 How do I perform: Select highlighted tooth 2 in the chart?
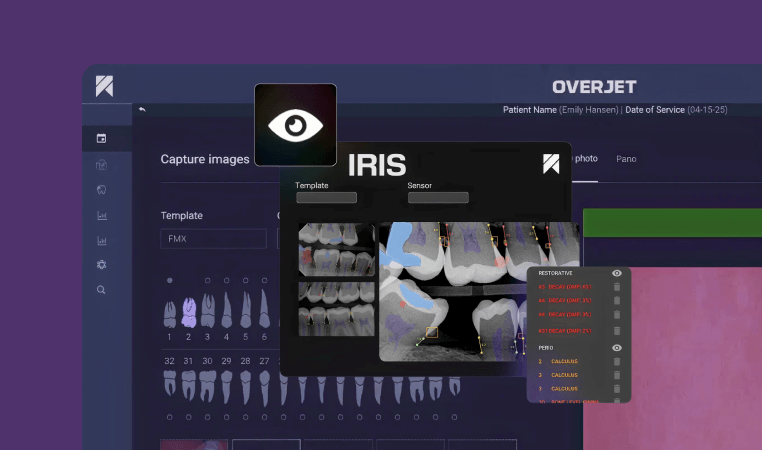[x=189, y=312]
